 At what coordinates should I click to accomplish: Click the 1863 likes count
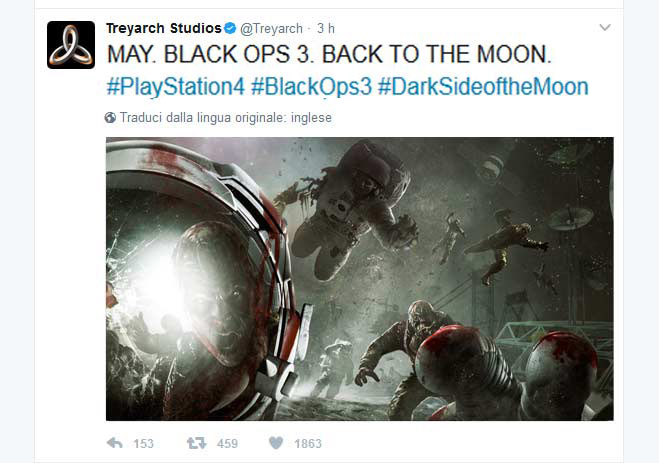308,444
